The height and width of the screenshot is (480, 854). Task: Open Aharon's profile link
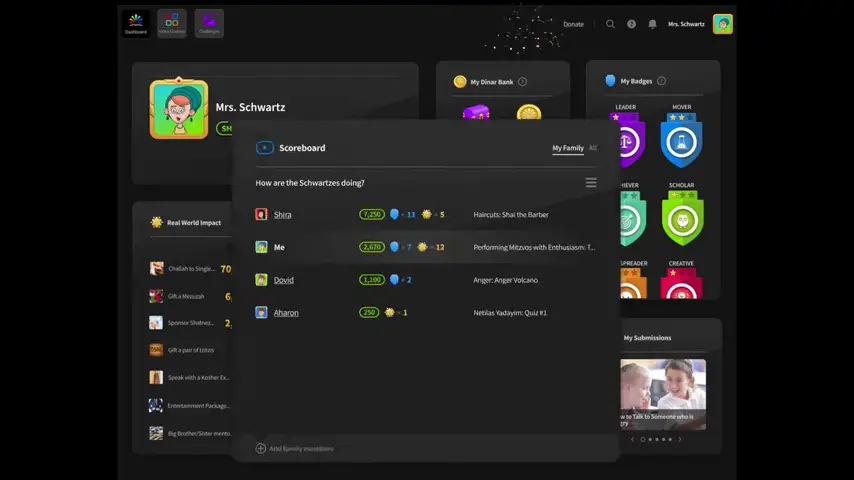point(286,313)
